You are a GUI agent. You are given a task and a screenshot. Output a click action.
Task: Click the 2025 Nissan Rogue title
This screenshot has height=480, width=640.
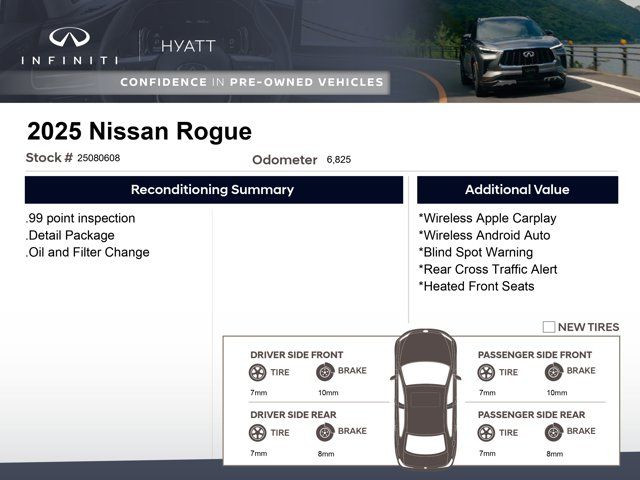point(139,132)
